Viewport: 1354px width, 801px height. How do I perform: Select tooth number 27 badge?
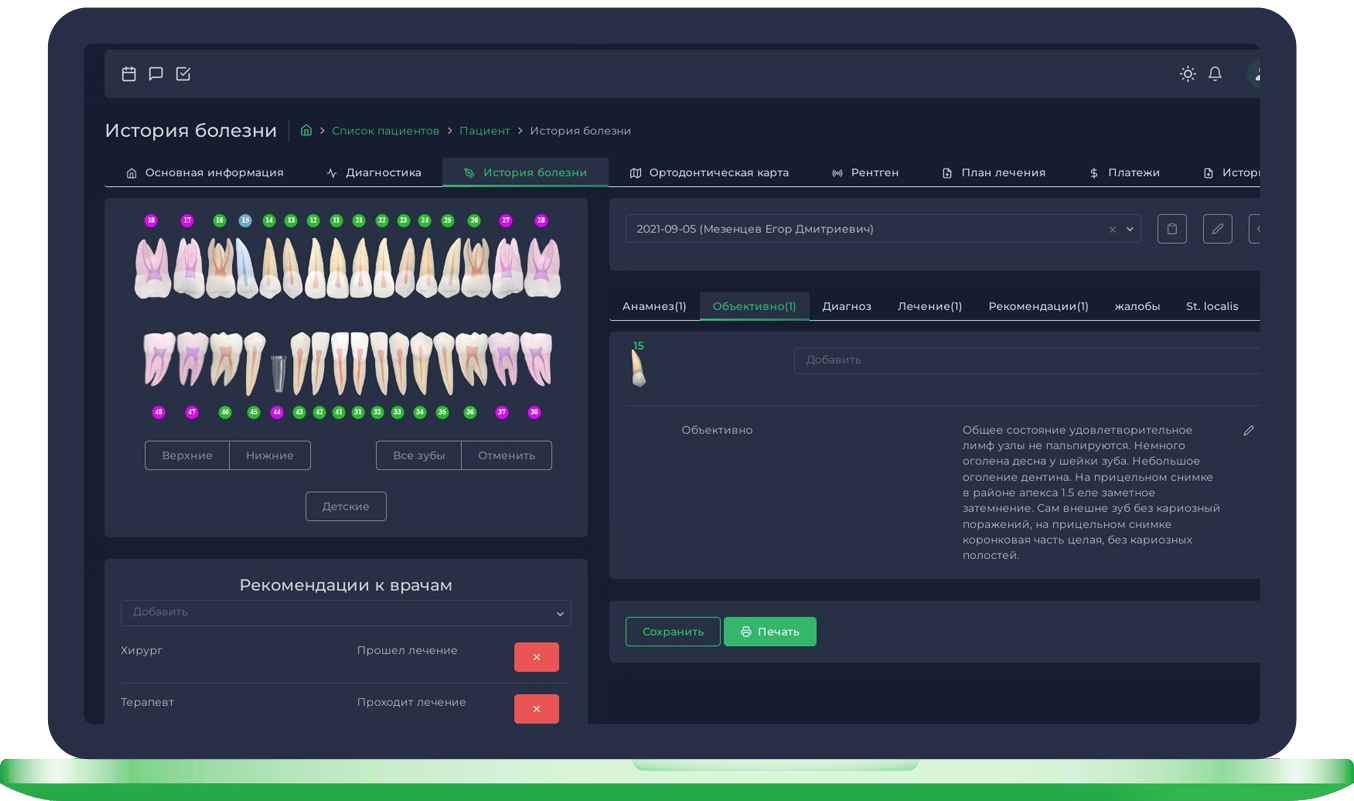[x=506, y=220]
